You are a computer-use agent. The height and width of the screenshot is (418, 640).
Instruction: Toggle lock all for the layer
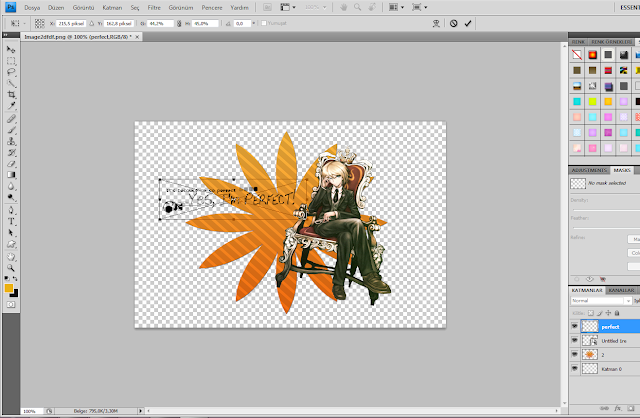tap(617, 313)
